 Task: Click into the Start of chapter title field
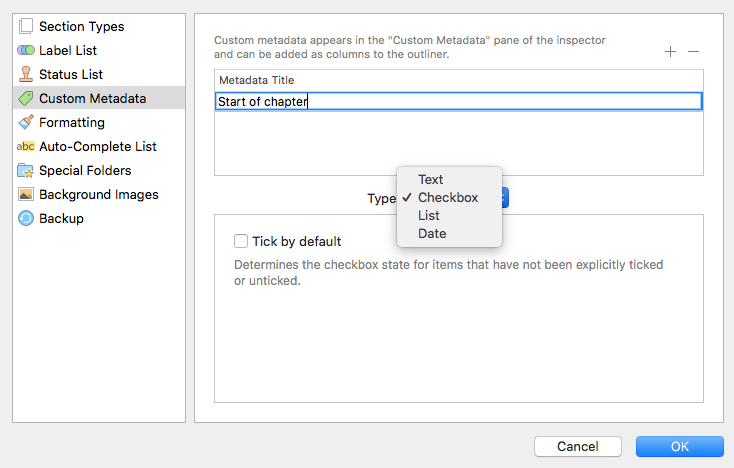click(459, 101)
